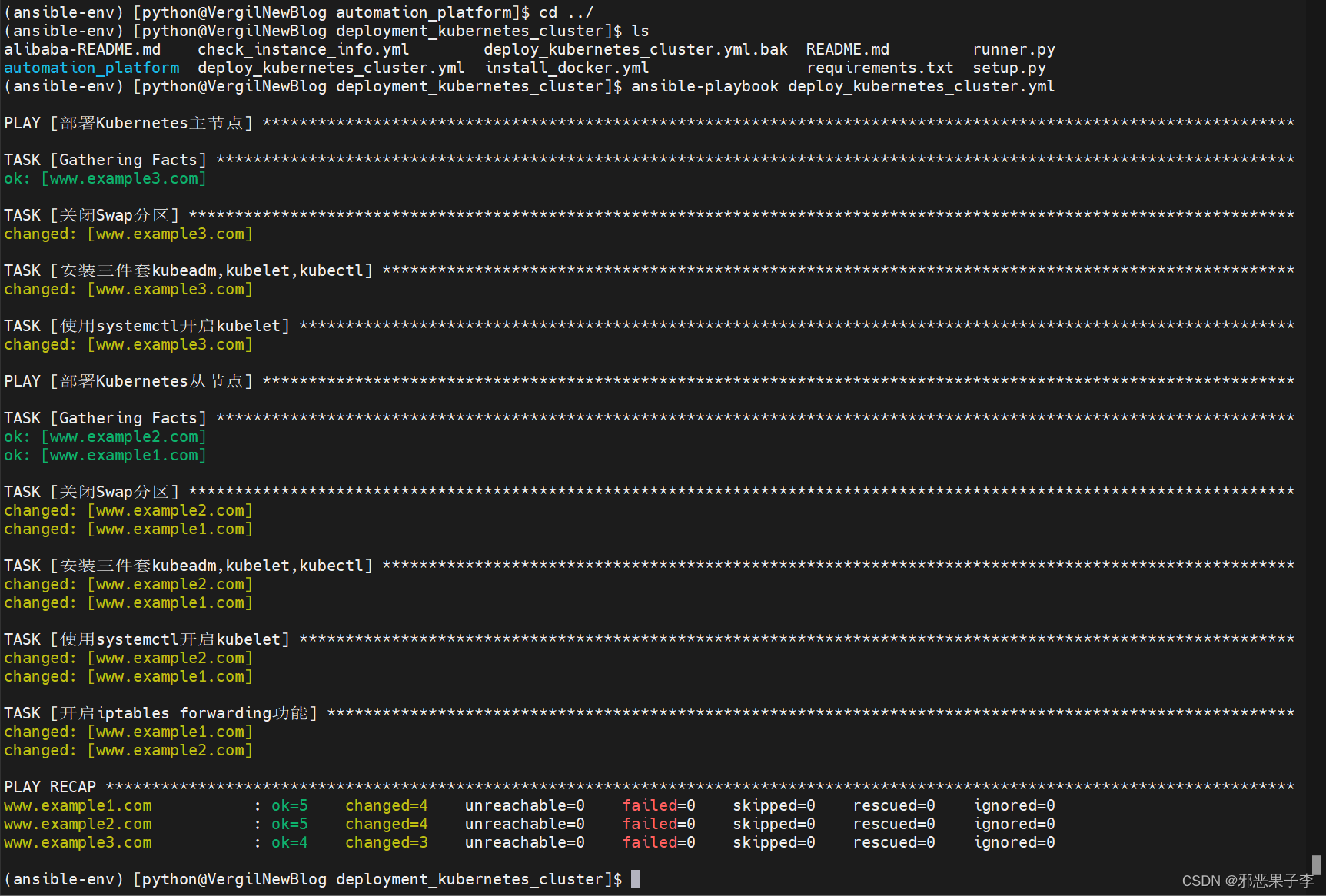Click changed=3 in the example3 recap row

click(x=387, y=842)
